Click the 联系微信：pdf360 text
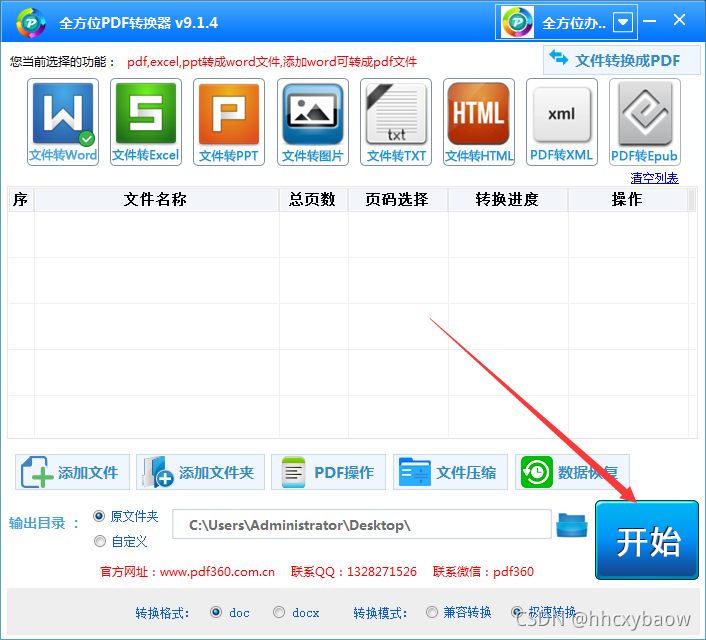This screenshot has height=640, width=706. (x=483, y=572)
